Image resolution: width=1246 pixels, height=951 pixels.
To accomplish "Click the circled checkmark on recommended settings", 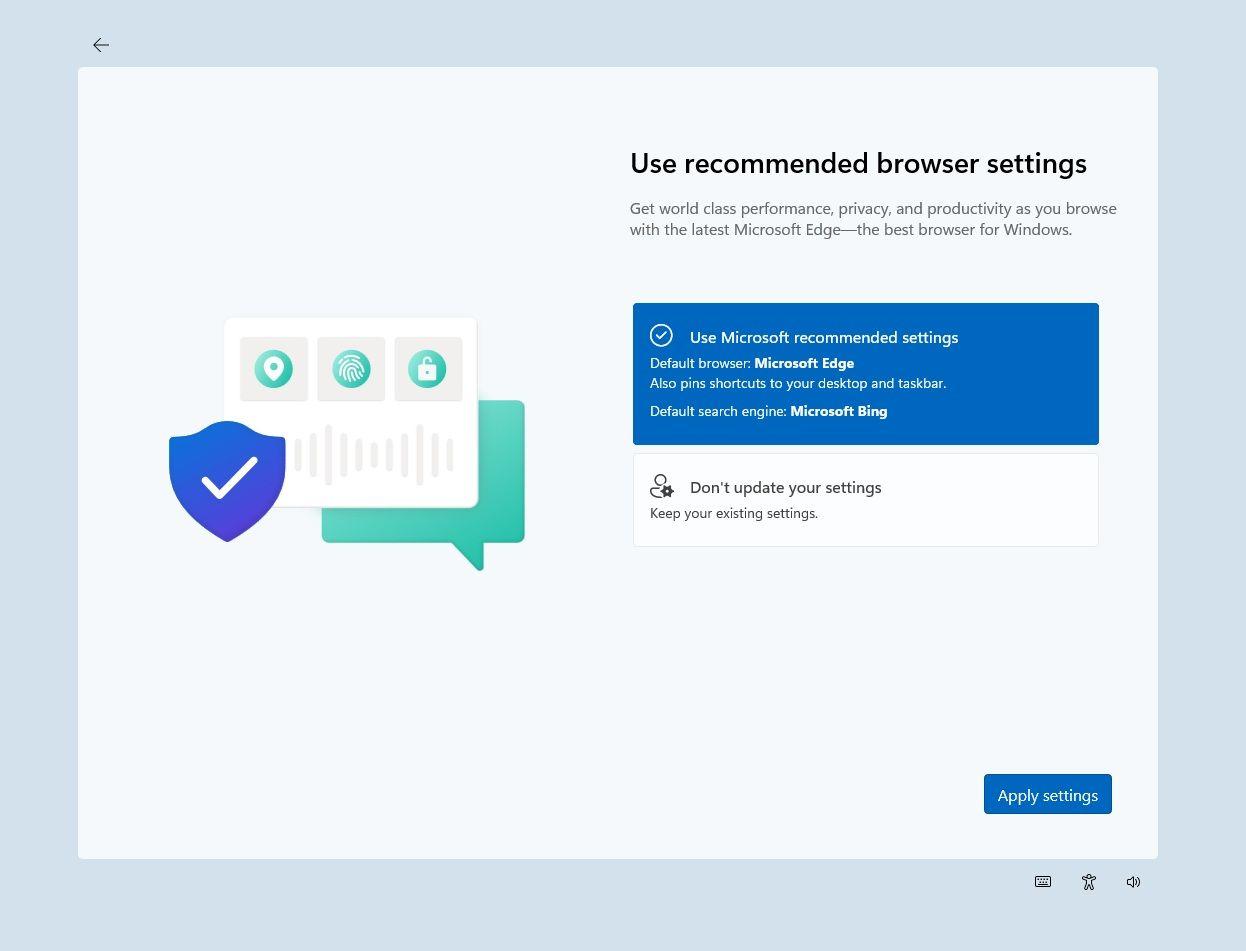I will click(x=661, y=336).
